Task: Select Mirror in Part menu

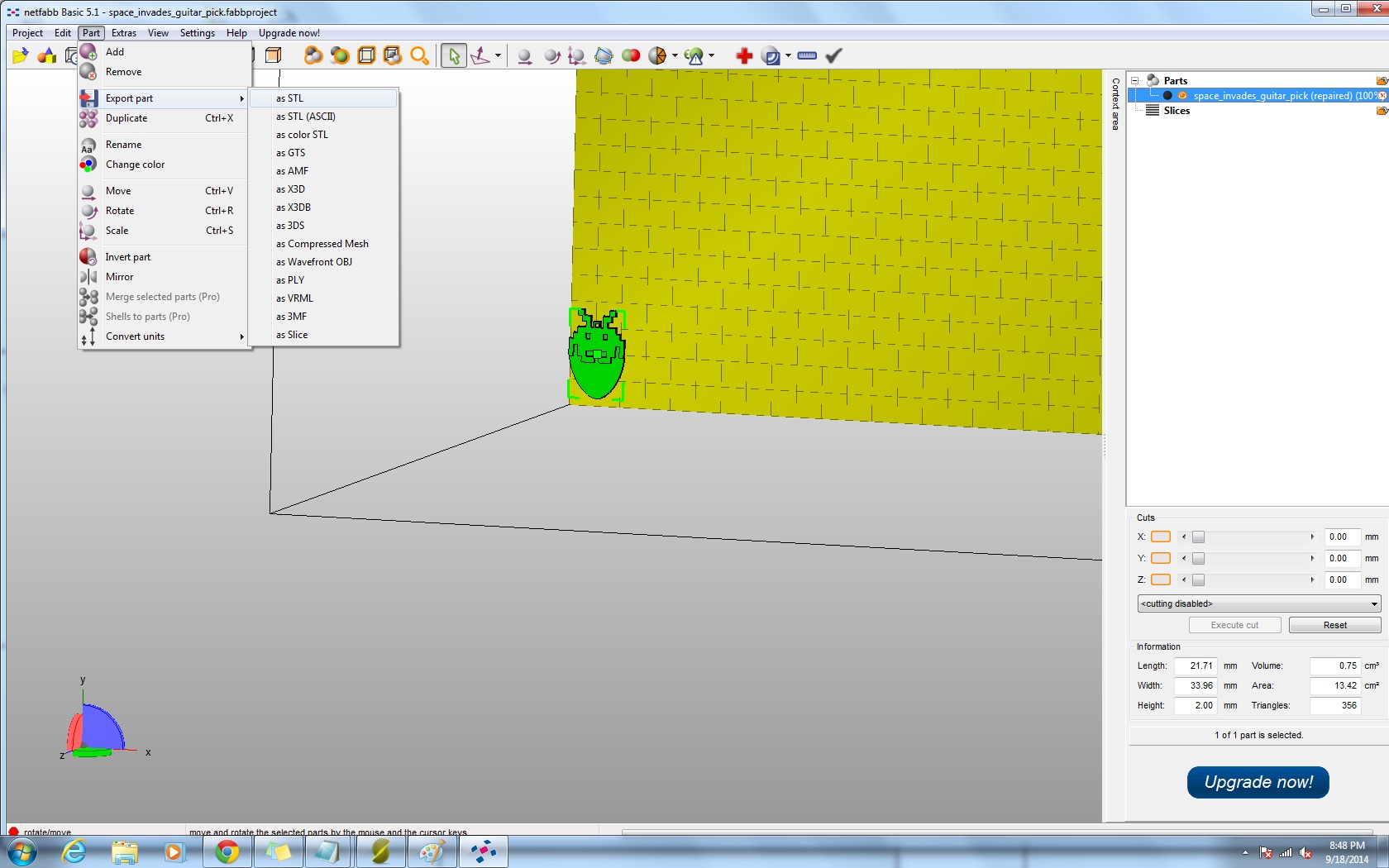Action: 164,277
